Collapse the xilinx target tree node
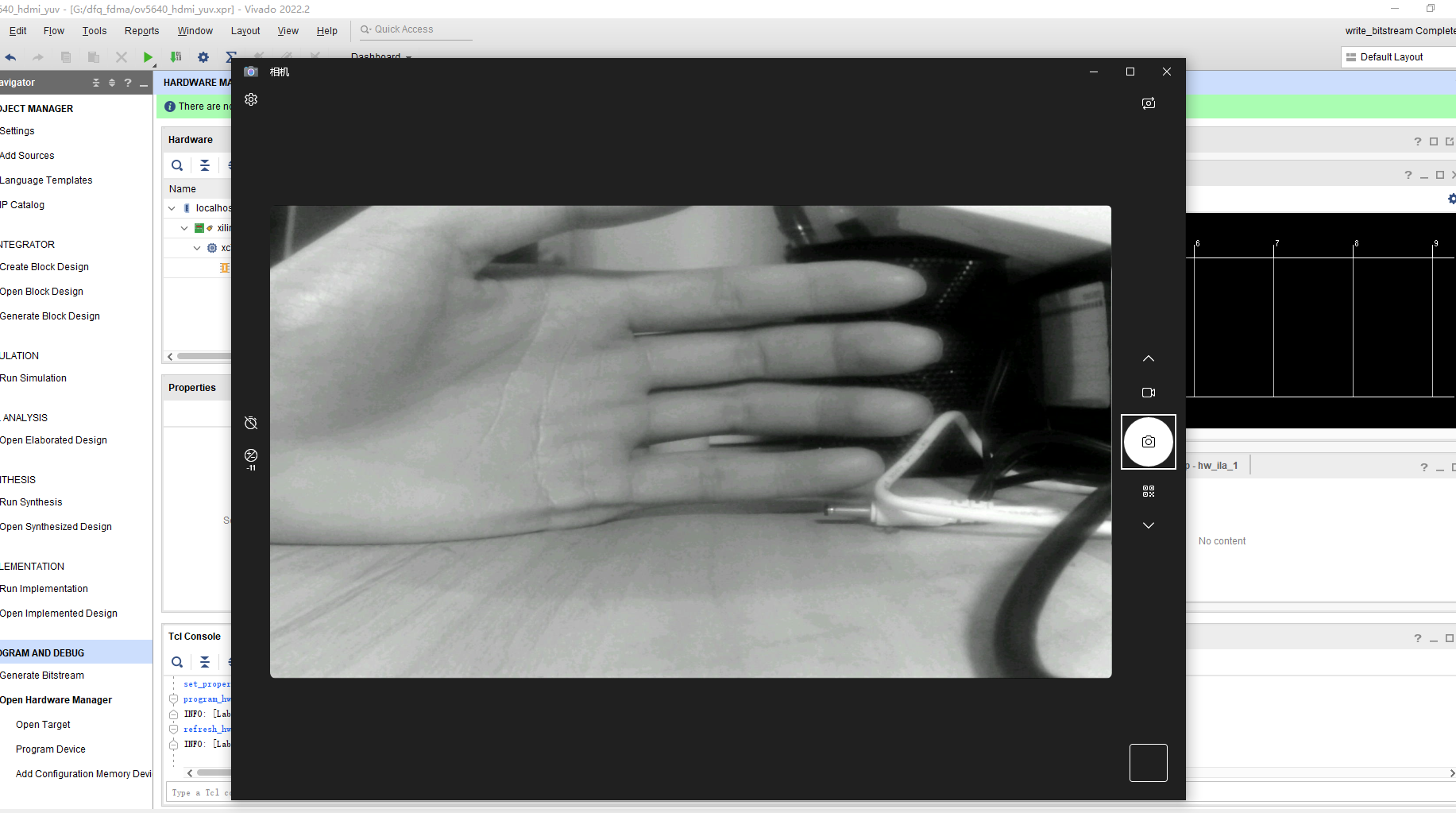Viewport: 1456px width, 813px height. (x=184, y=228)
